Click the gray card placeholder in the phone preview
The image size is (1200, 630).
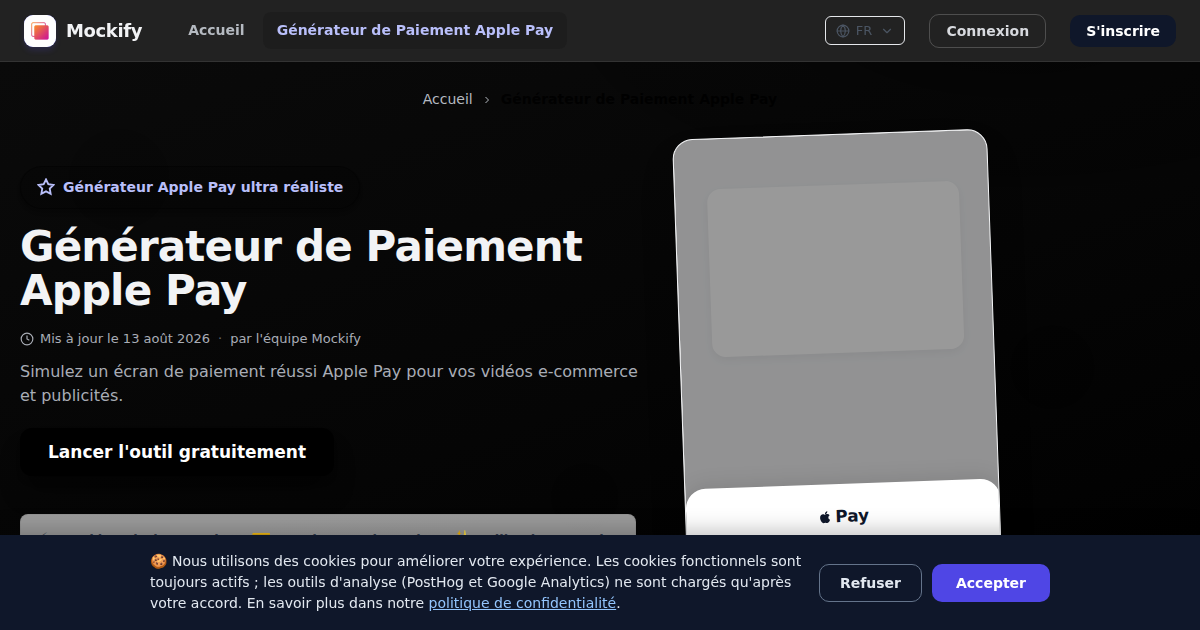click(835, 269)
